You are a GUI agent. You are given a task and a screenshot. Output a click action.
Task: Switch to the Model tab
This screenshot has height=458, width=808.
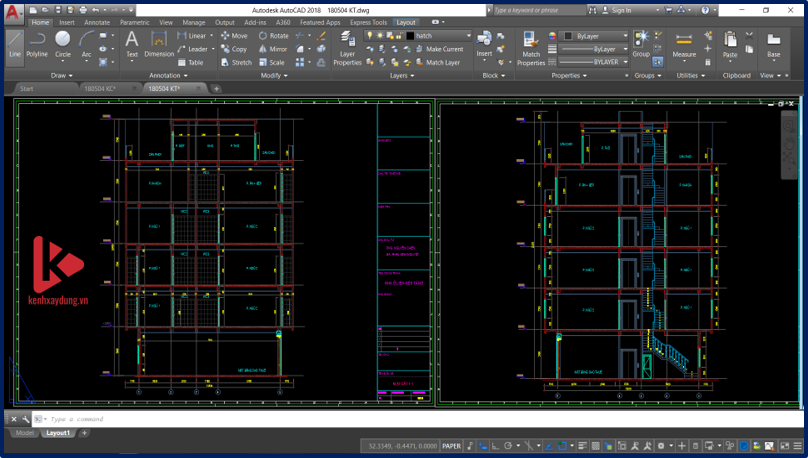pos(24,433)
